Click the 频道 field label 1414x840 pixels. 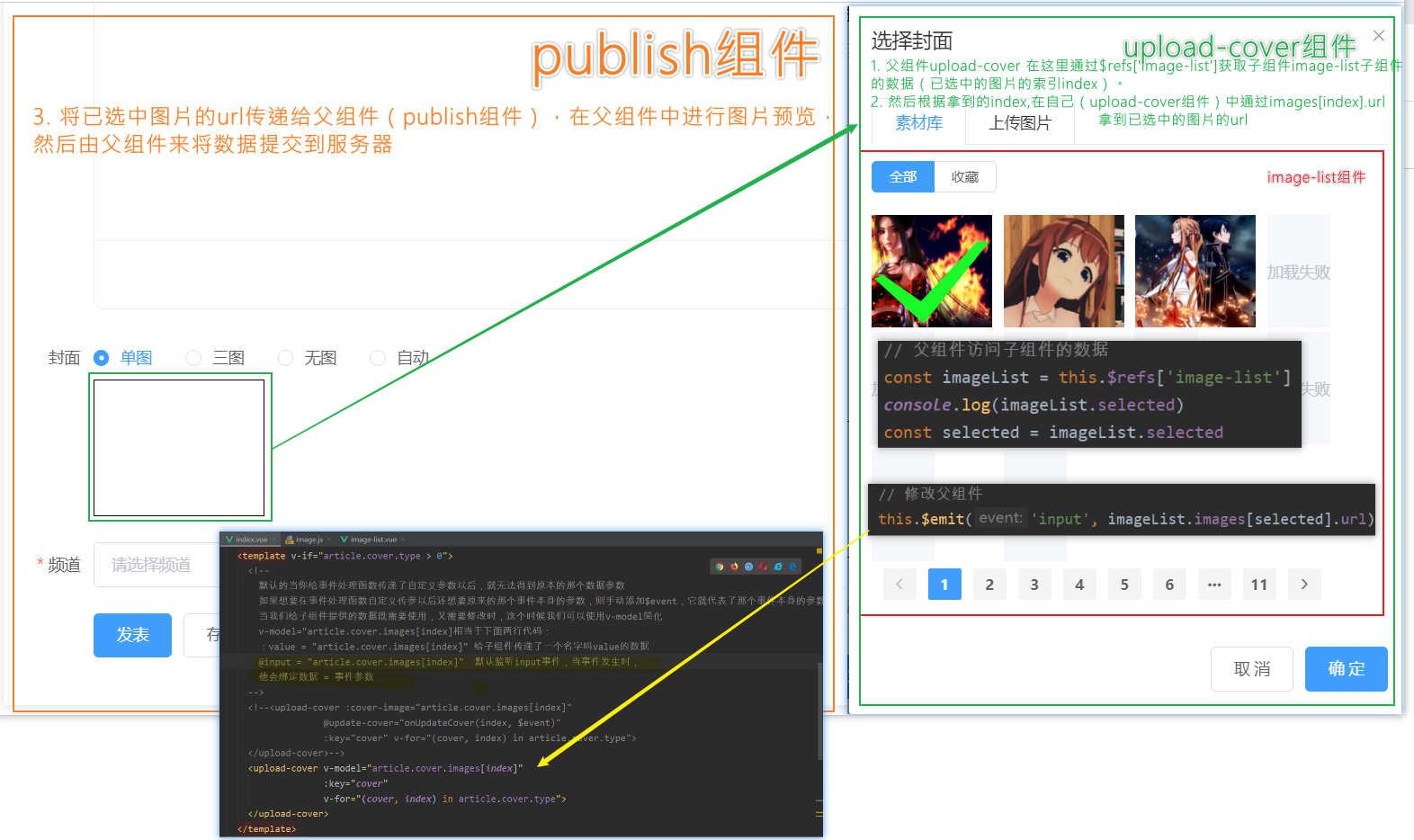64,565
